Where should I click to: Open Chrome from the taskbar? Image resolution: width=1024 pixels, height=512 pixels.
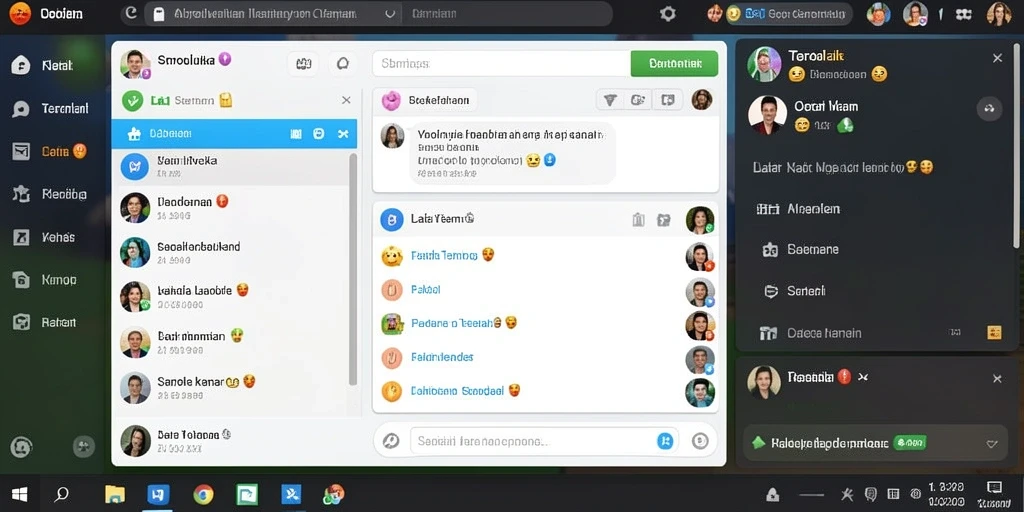pyautogui.click(x=203, y=494)
